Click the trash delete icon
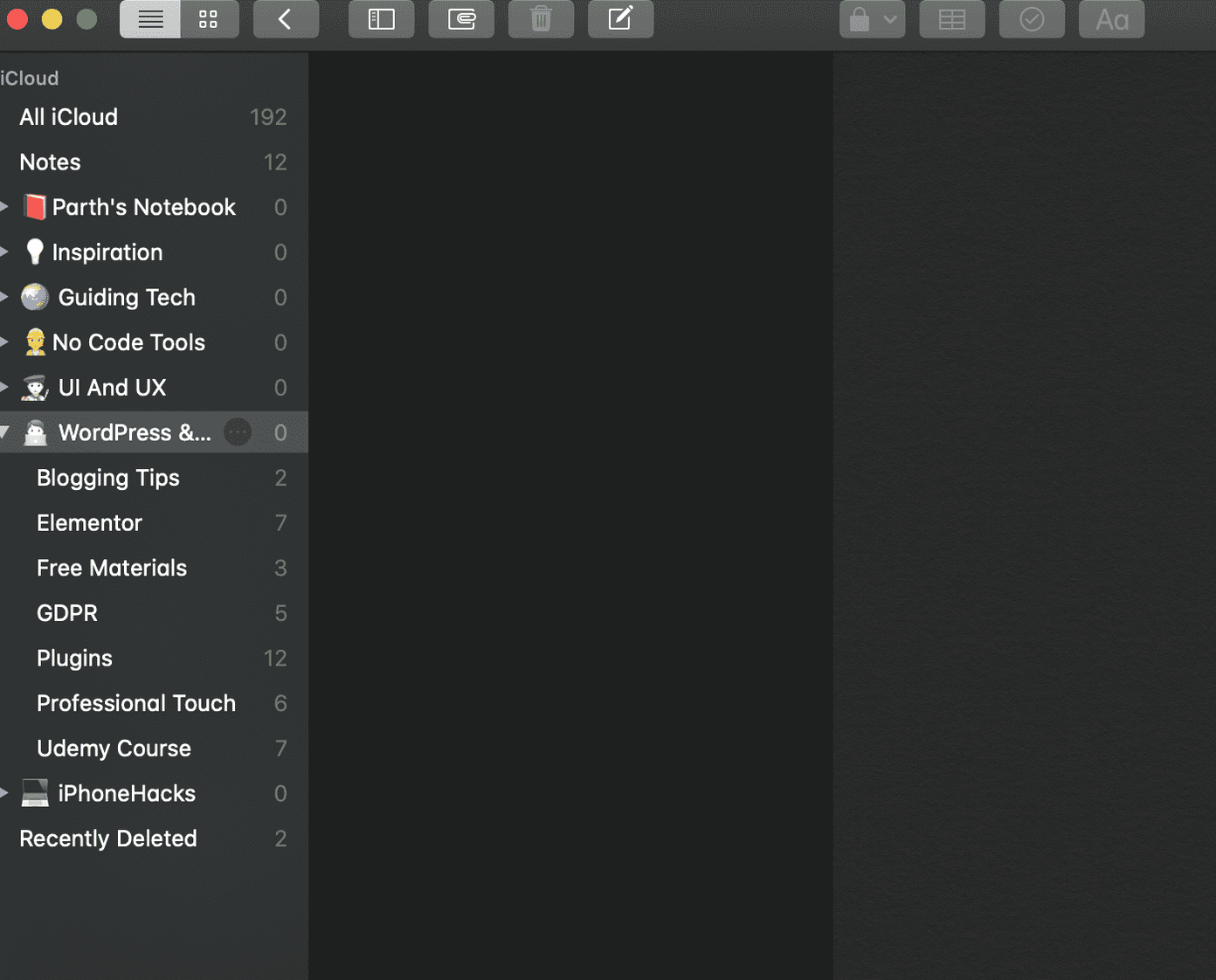Image resolution: width=1216 pixels, height=980 pixels. point(541,19)
